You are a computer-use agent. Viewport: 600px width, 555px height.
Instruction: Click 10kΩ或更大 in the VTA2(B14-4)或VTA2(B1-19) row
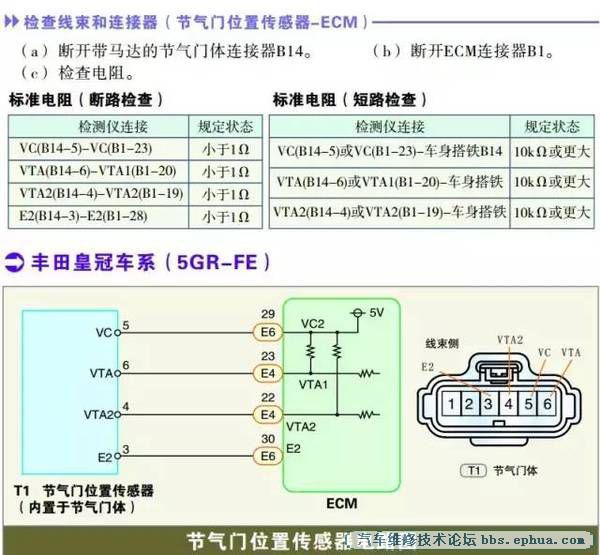point(551,212)
